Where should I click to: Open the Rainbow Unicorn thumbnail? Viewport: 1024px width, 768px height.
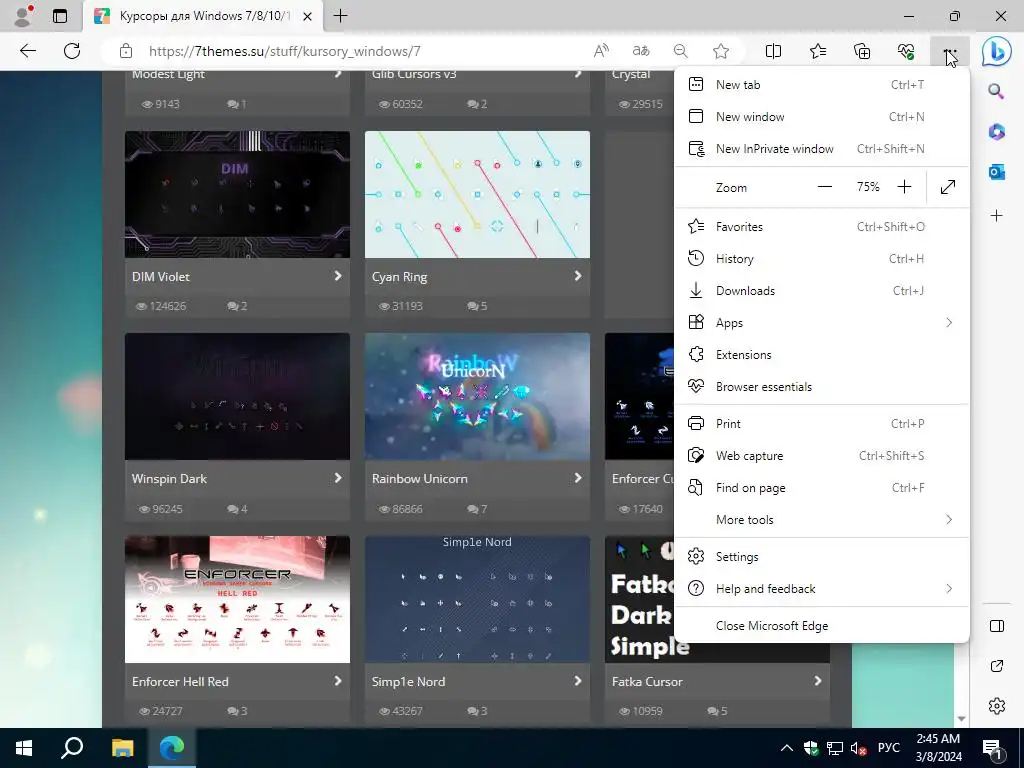[x=477, y=396]
